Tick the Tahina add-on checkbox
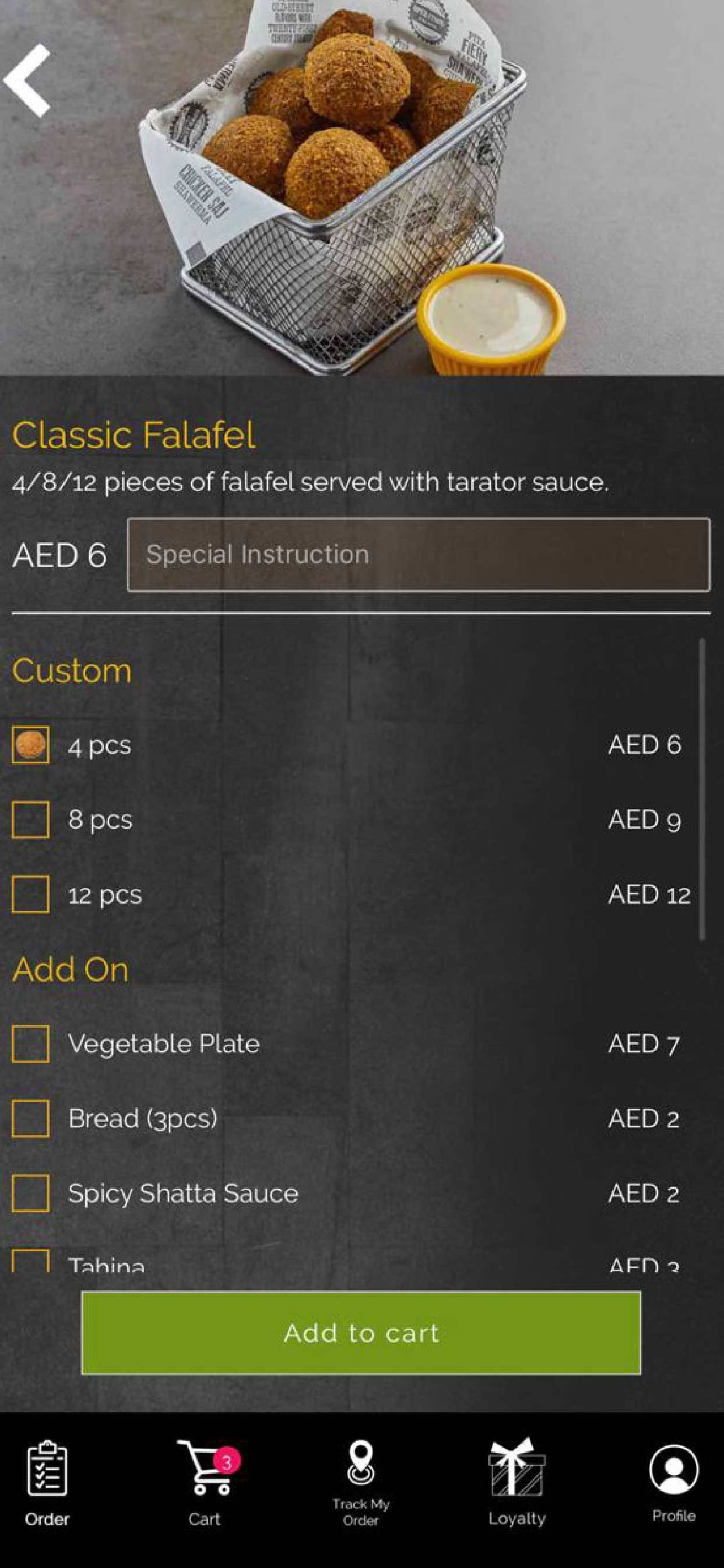This screenshot has width=724, height=1568. point(31,1261)
